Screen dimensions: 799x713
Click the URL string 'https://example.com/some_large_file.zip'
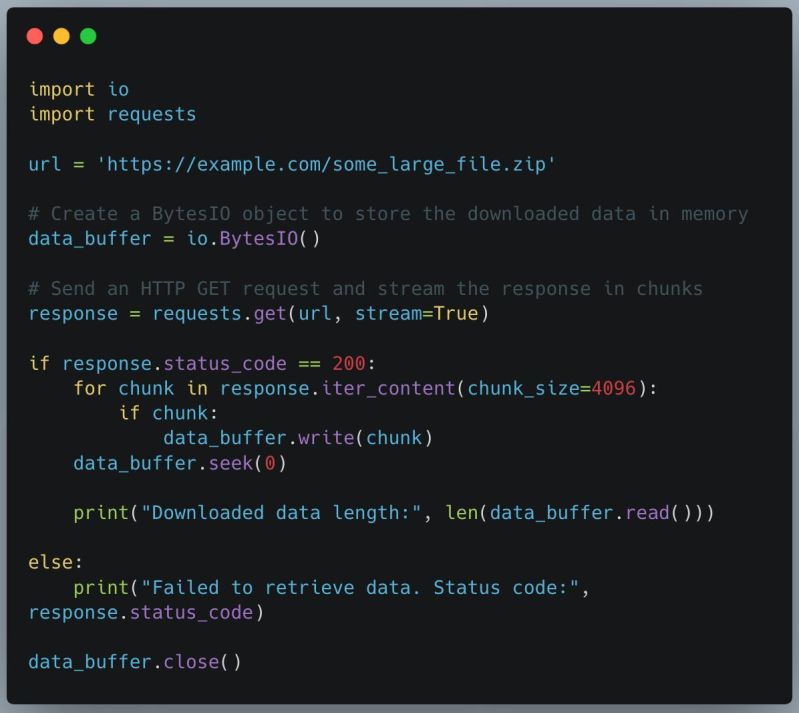pyautogui.click(x=326, y=164)
